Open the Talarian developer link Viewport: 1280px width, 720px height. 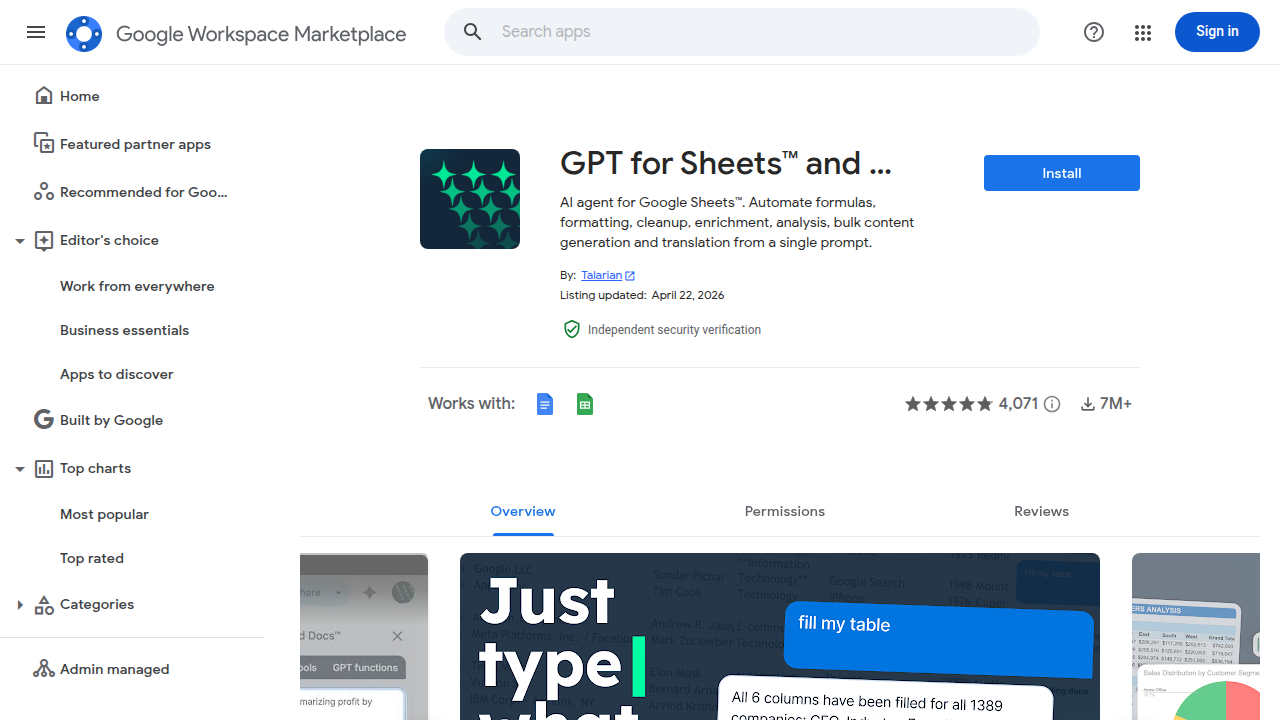click(x=601, y=275)
